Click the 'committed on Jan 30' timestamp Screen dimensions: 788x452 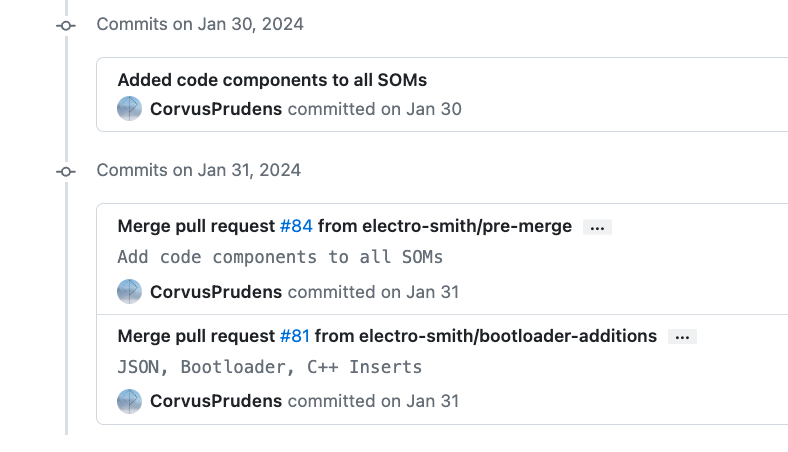coord(374,109)
